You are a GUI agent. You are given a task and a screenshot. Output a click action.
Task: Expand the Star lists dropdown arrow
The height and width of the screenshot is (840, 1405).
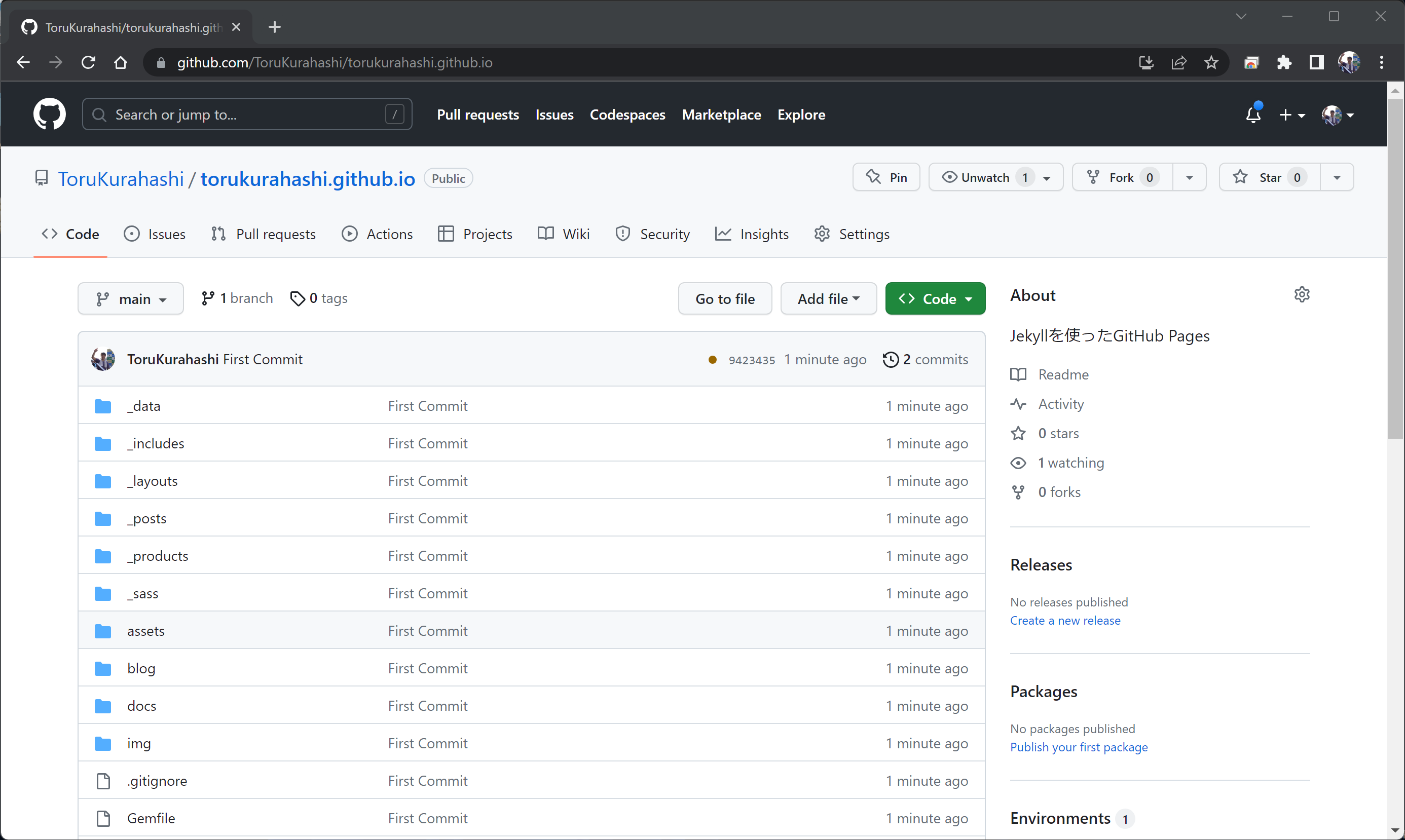(x=1337, y=178)
